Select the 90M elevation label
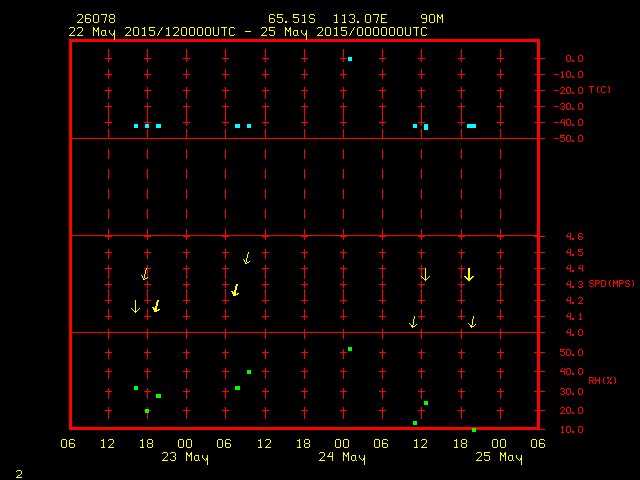Image resolution: width=640 pixels, height=480 pixels. pos(433,19)
